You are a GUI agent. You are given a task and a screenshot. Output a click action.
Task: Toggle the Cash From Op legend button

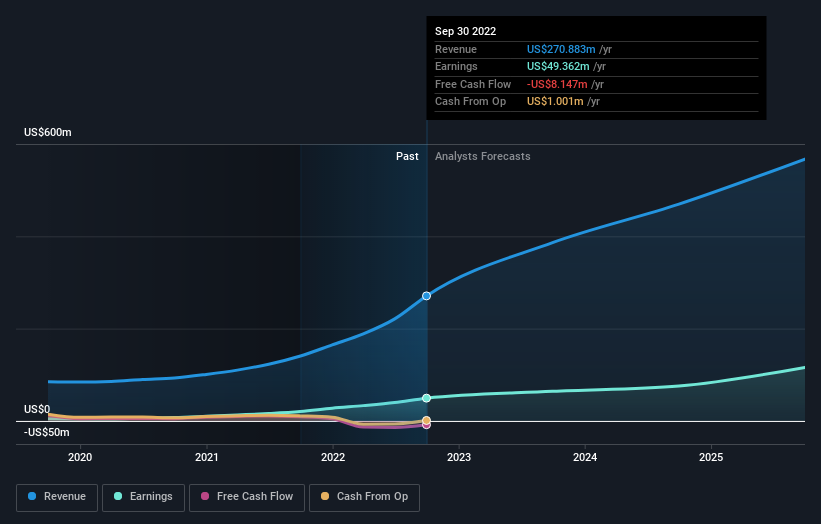[364, 497]
